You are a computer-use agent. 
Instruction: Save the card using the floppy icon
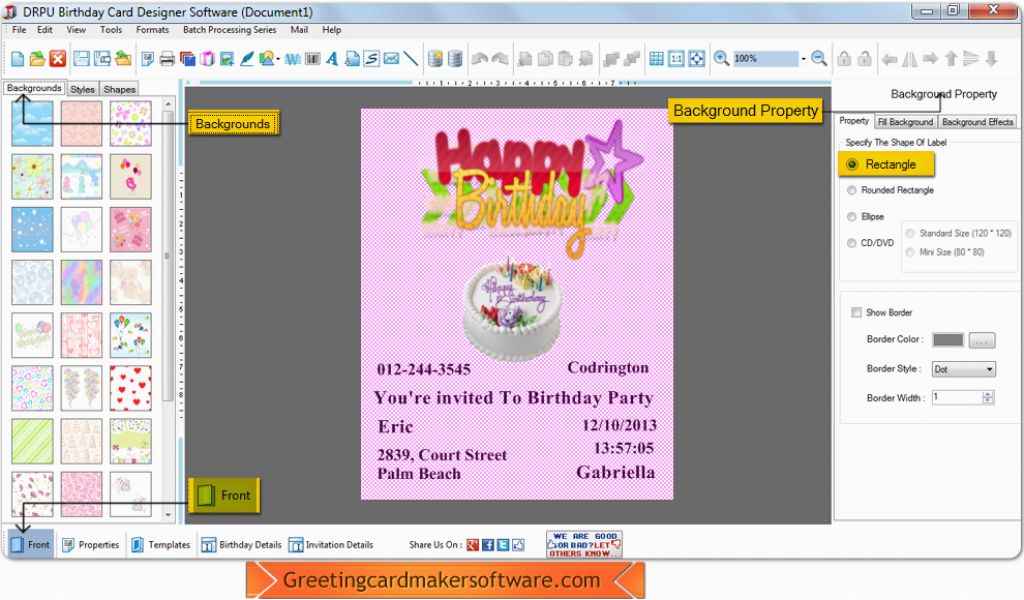point(81,59)
